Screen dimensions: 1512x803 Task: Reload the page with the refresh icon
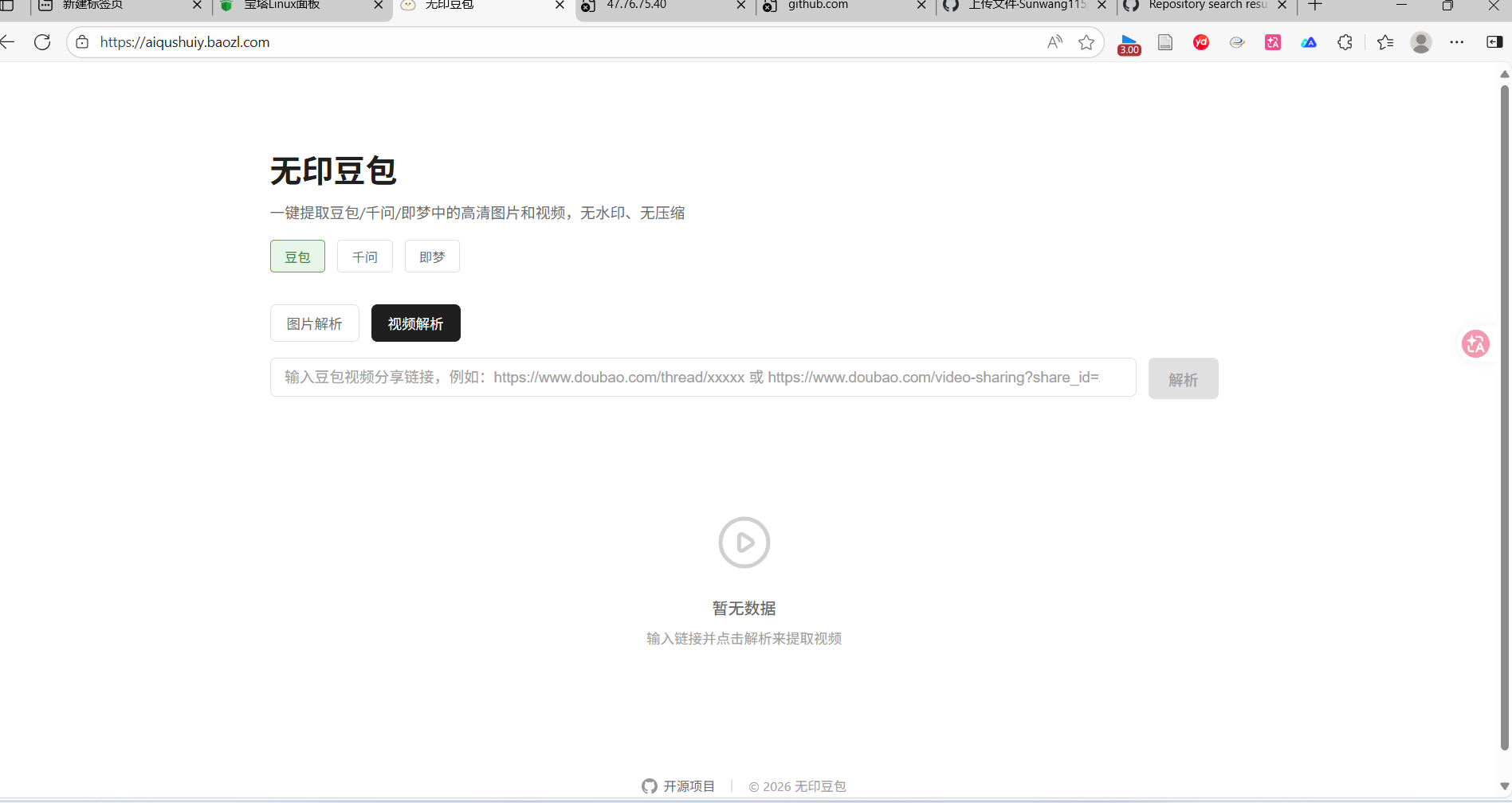coord(42,42)
